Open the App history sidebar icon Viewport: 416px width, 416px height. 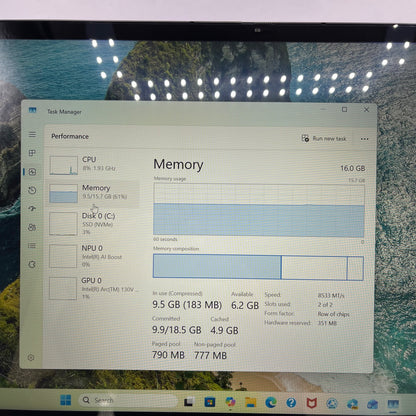[32, 190]
